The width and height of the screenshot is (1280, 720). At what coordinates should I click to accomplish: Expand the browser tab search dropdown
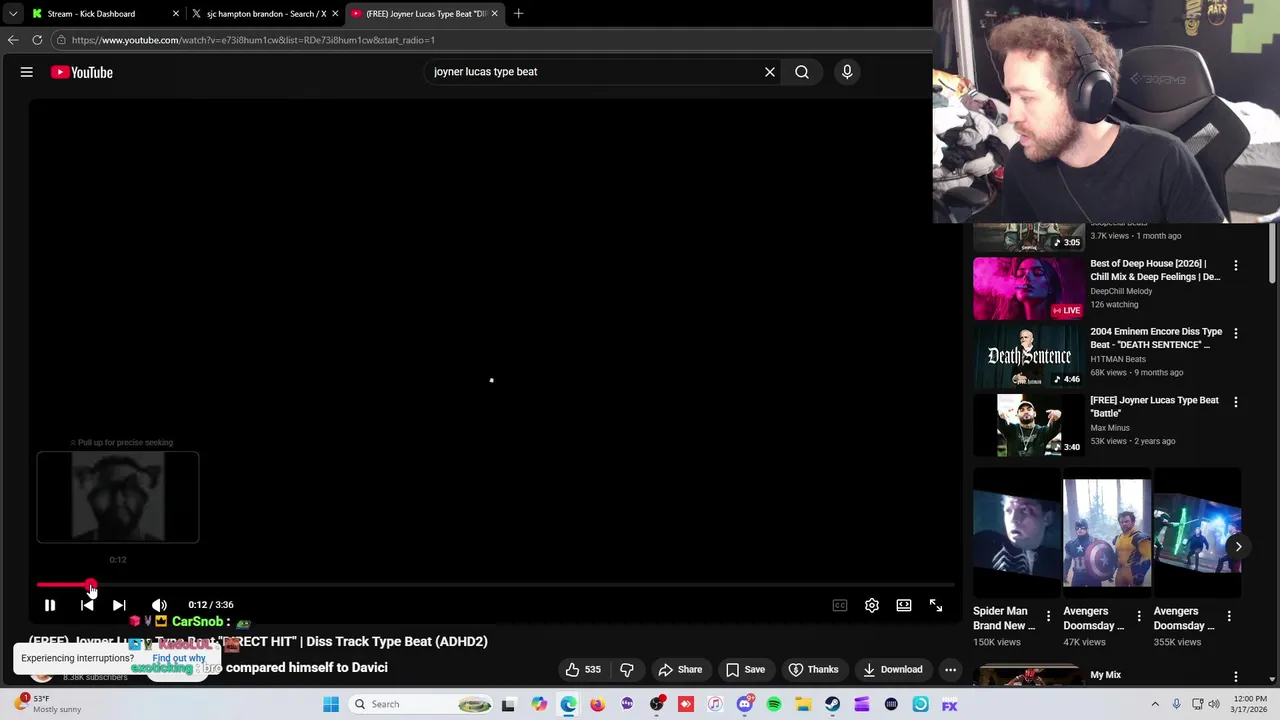pos(13,14)
